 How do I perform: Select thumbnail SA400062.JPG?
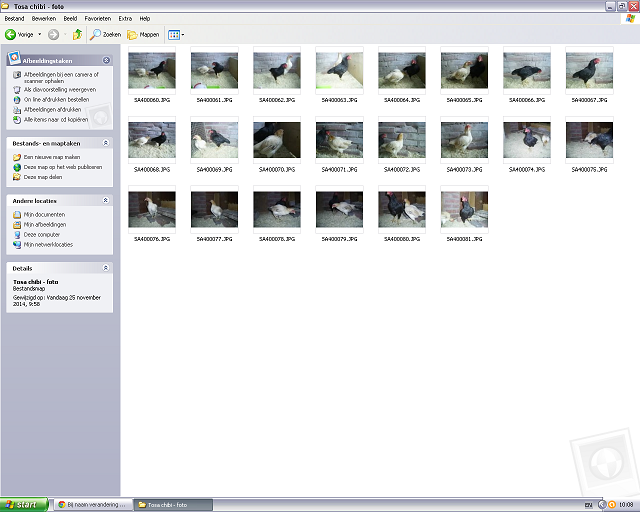click(277, 70)
